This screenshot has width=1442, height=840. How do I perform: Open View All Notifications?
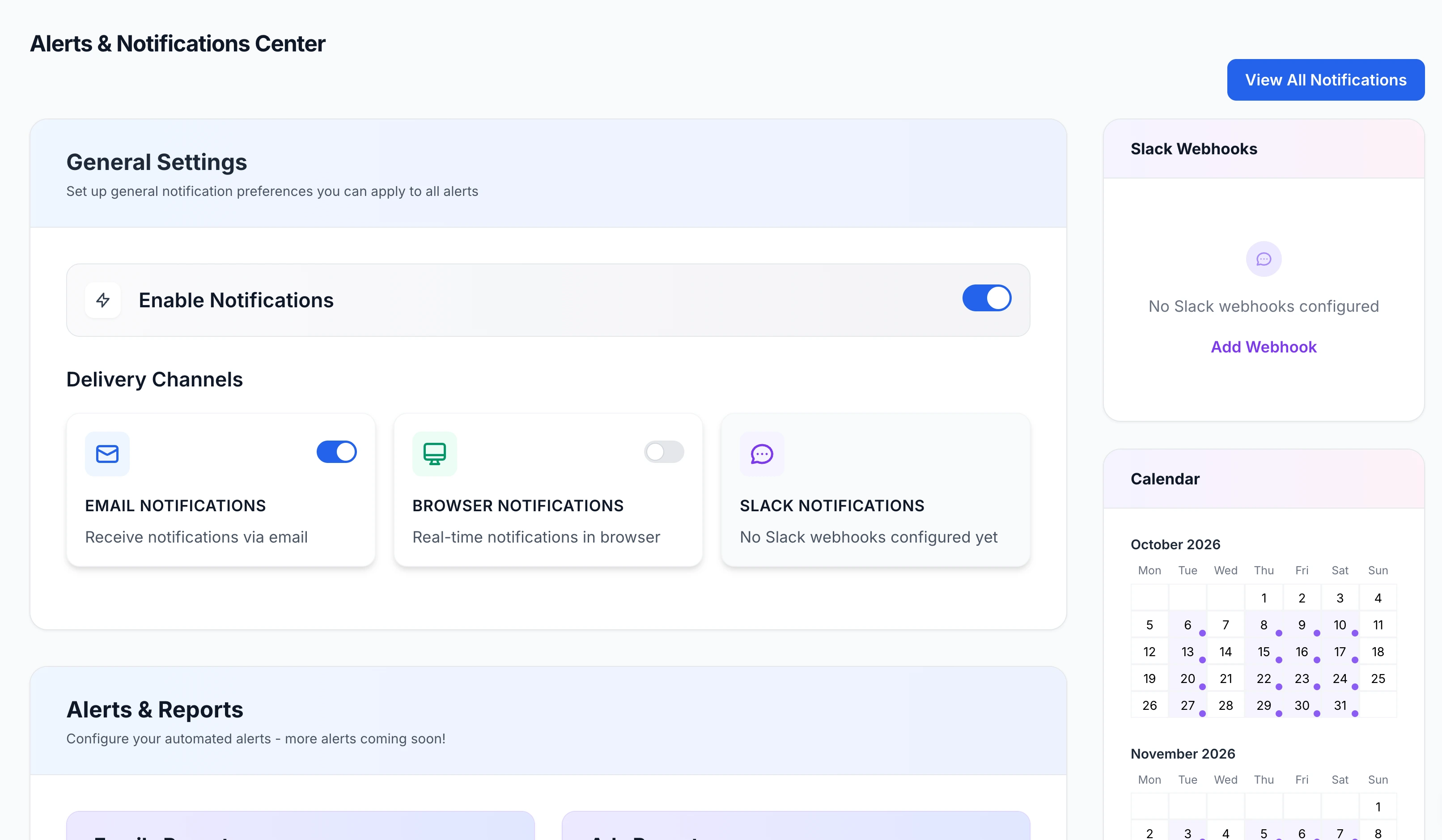pyautogui.click(x=1325, y=80)
